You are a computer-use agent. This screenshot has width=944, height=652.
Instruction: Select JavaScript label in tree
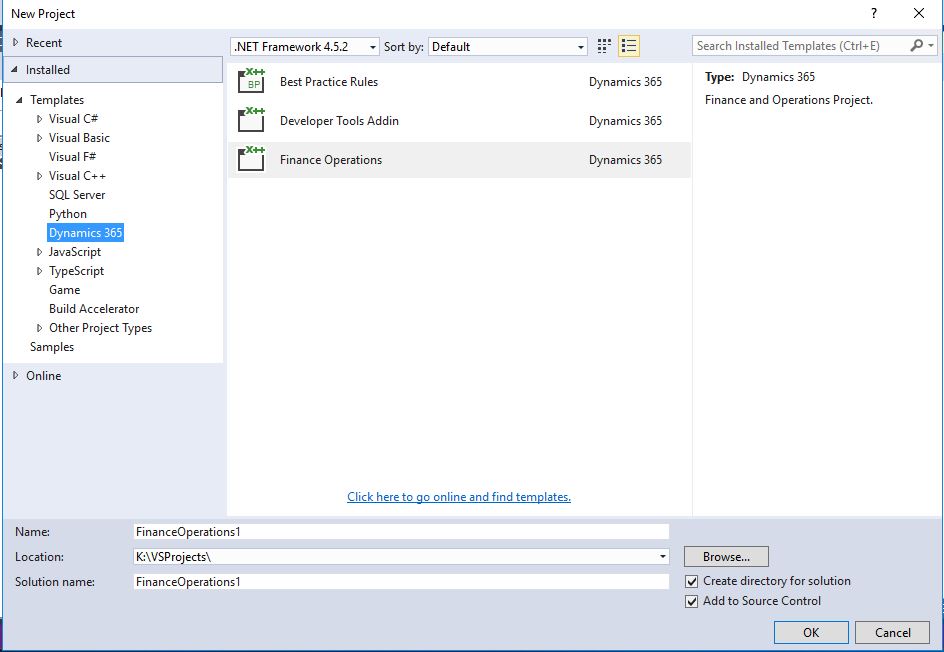pyautogui.click(x=75, y=252)
